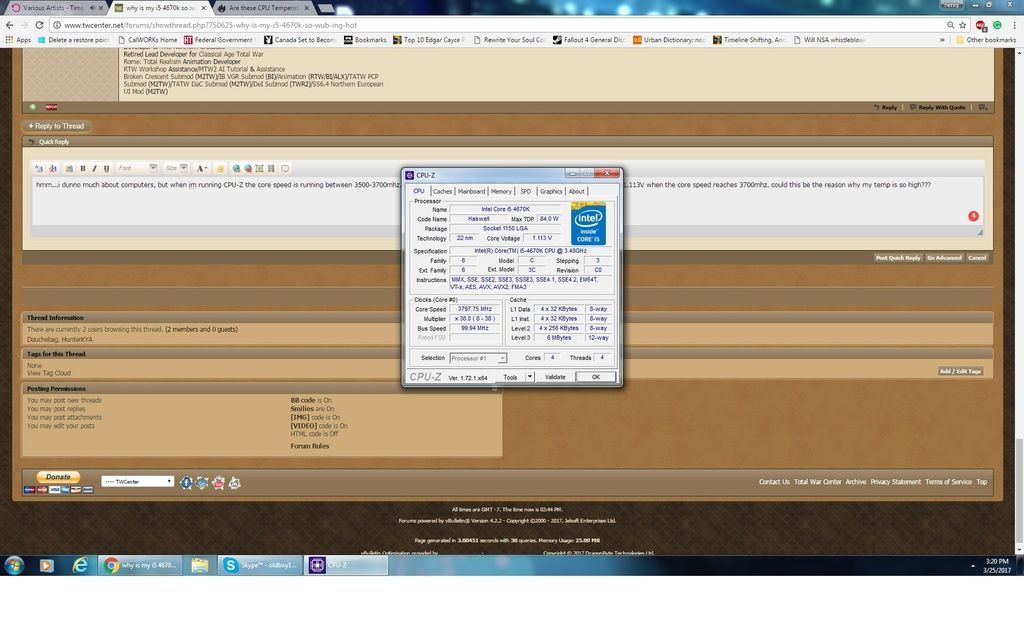
Task: Click the Contact Us footer link
Action: point(774,482)
